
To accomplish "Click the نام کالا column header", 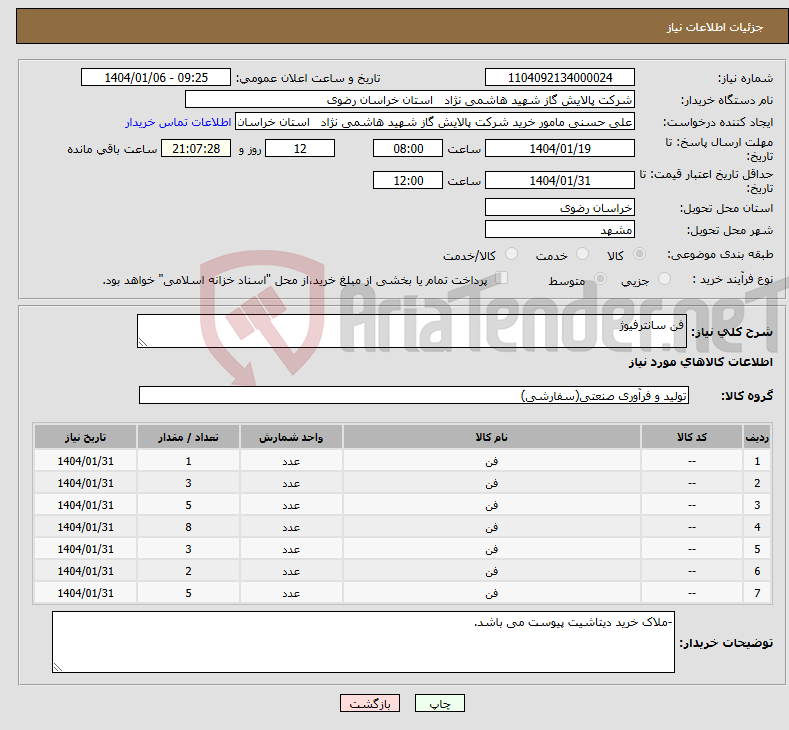I will pos(491,438).
